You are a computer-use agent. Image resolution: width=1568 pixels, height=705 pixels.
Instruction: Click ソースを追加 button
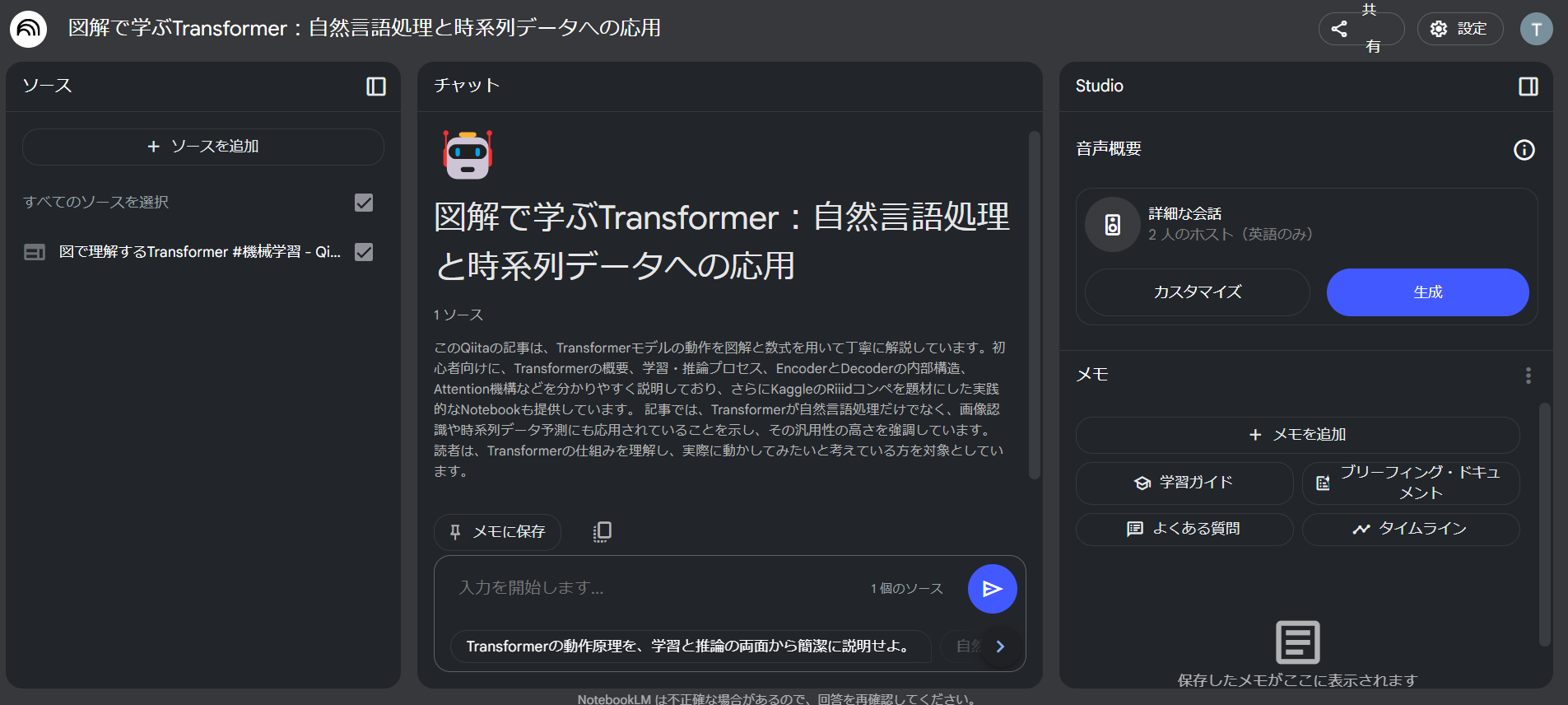(x=203, y=147)
